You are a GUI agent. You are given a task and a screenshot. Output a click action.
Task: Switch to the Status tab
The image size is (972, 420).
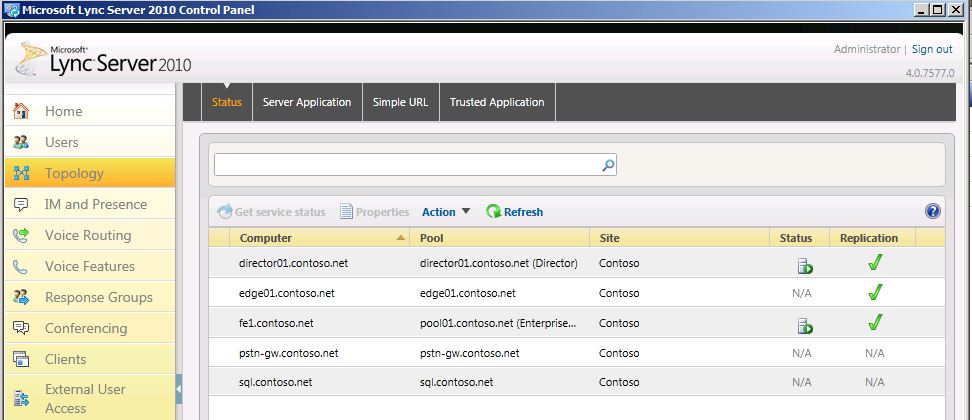coord(227,102)
